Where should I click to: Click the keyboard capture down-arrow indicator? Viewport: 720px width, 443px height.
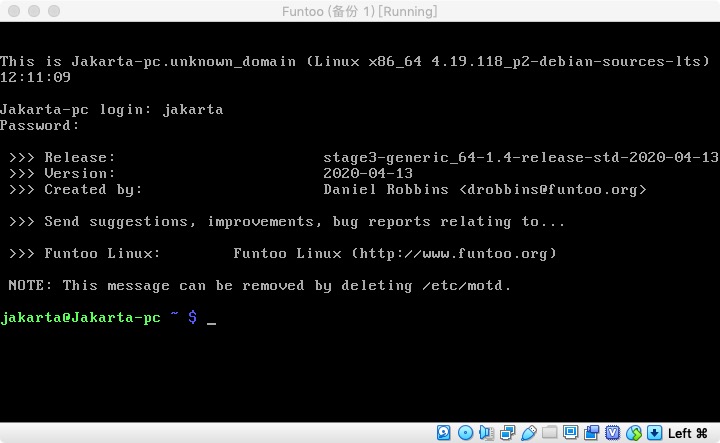pyautogui.click(x=654, y=432)
